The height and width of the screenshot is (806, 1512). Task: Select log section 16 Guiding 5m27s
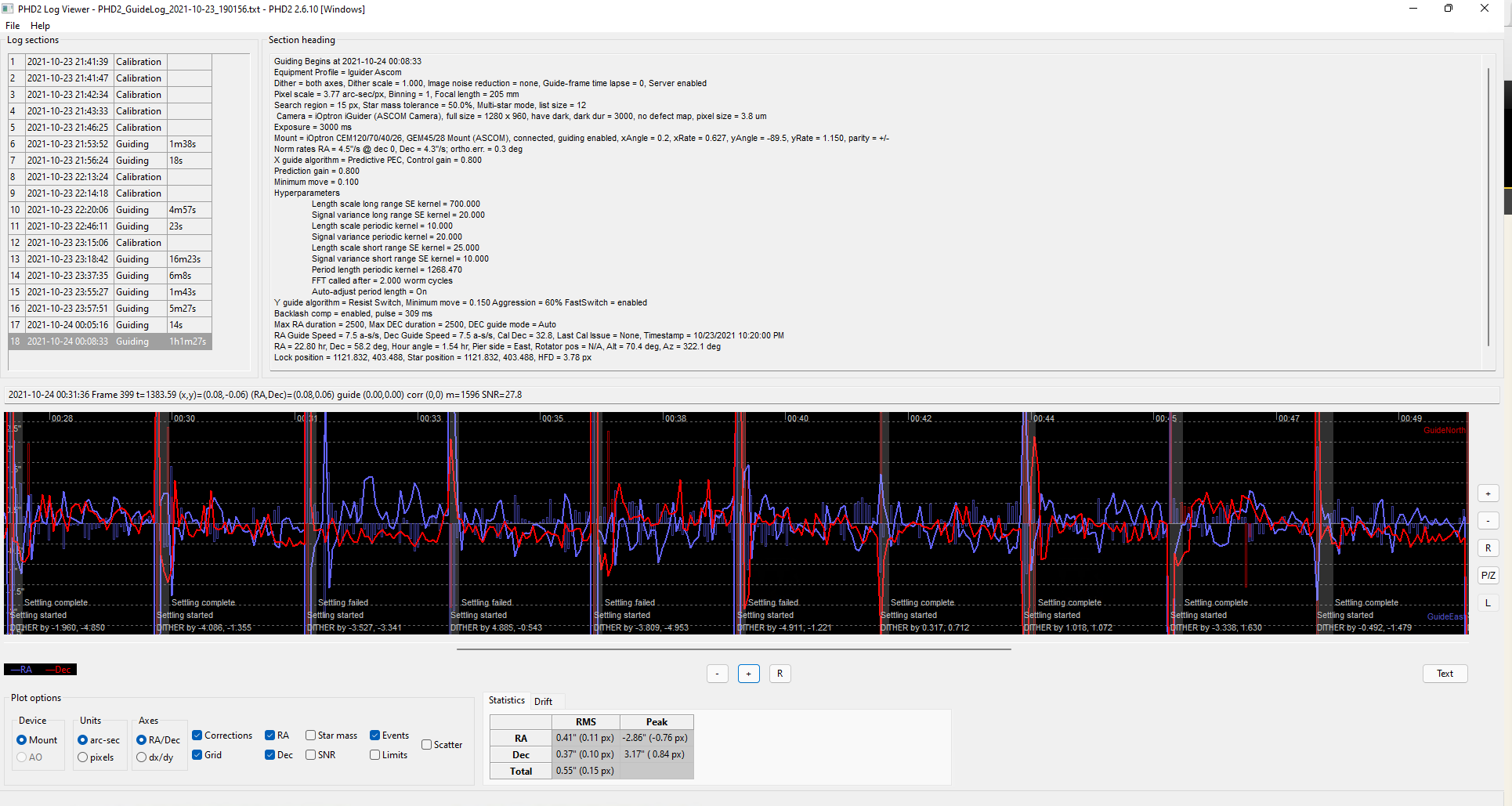click(110, 309)
